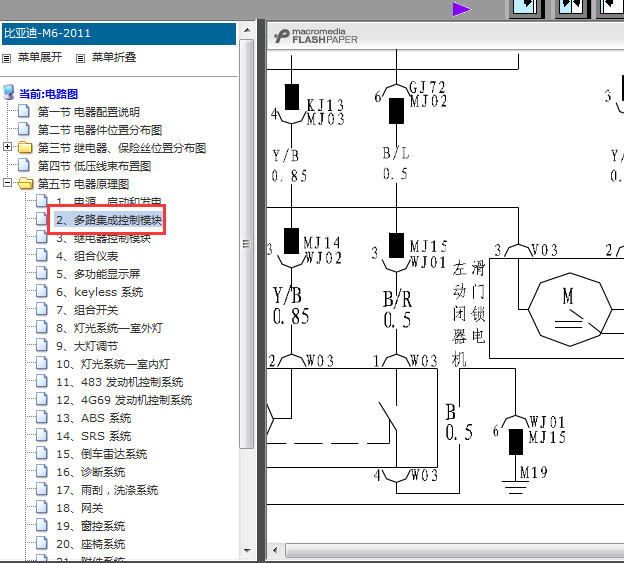Click page icon next to 6、keyless 系统

pos(41,291)
